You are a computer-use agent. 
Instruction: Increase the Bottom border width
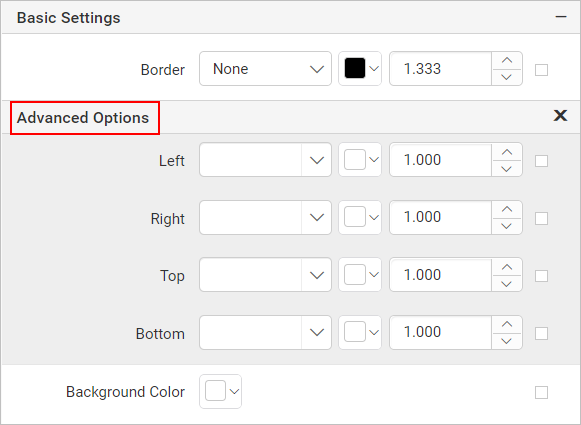507,324
